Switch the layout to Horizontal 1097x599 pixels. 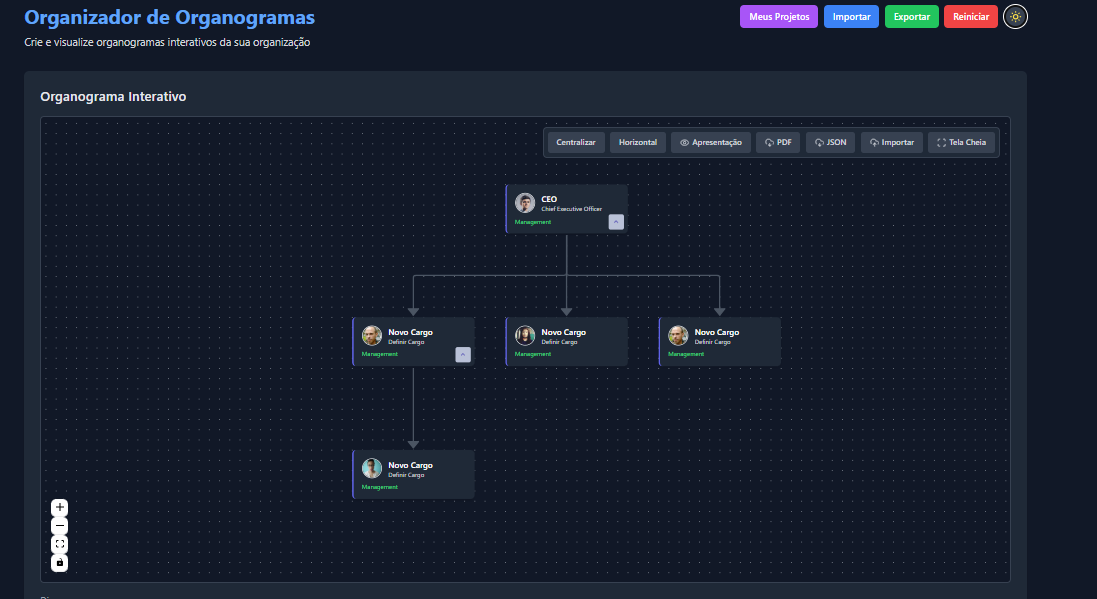click(637, 142)
